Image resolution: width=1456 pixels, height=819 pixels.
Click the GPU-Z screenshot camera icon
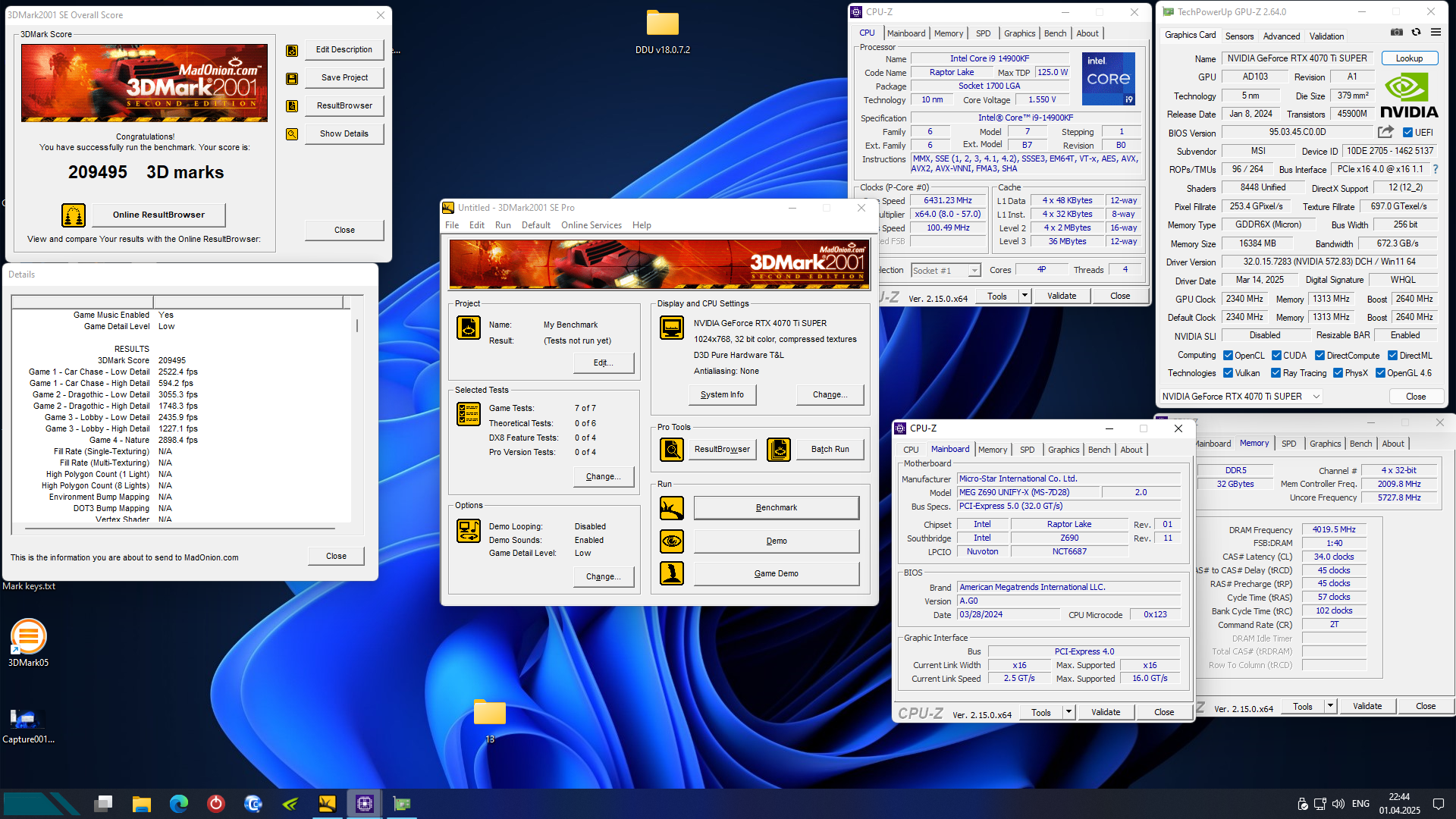(1397, 33)
